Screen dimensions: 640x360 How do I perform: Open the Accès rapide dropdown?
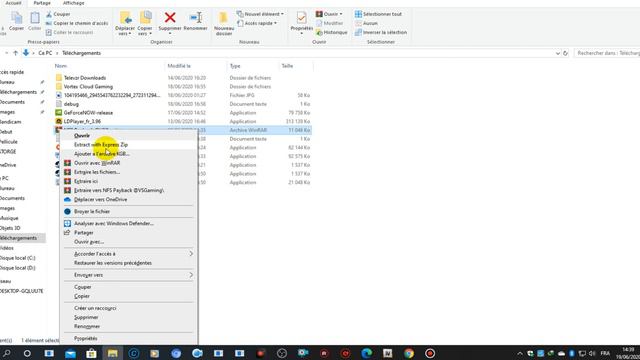(257, 23)
